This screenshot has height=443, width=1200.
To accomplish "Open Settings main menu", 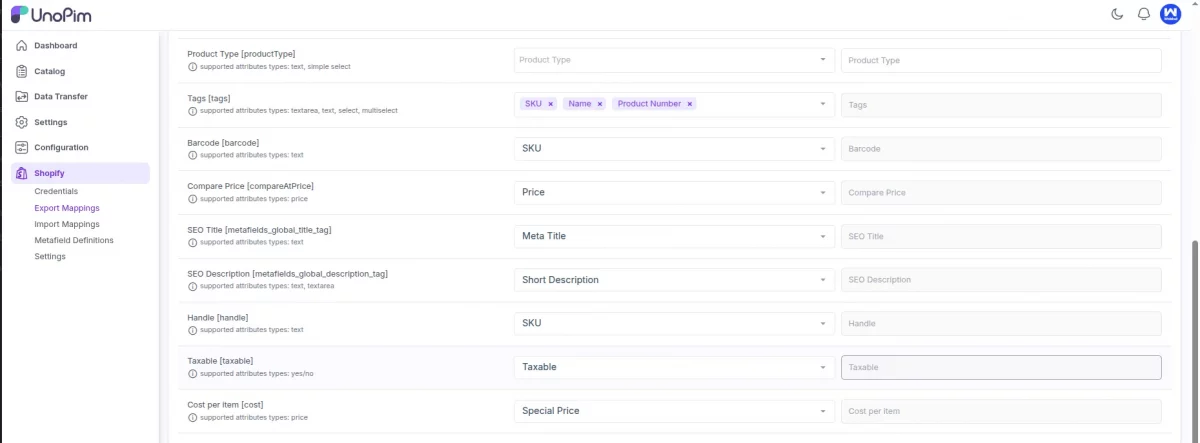I will coord(79,122).
